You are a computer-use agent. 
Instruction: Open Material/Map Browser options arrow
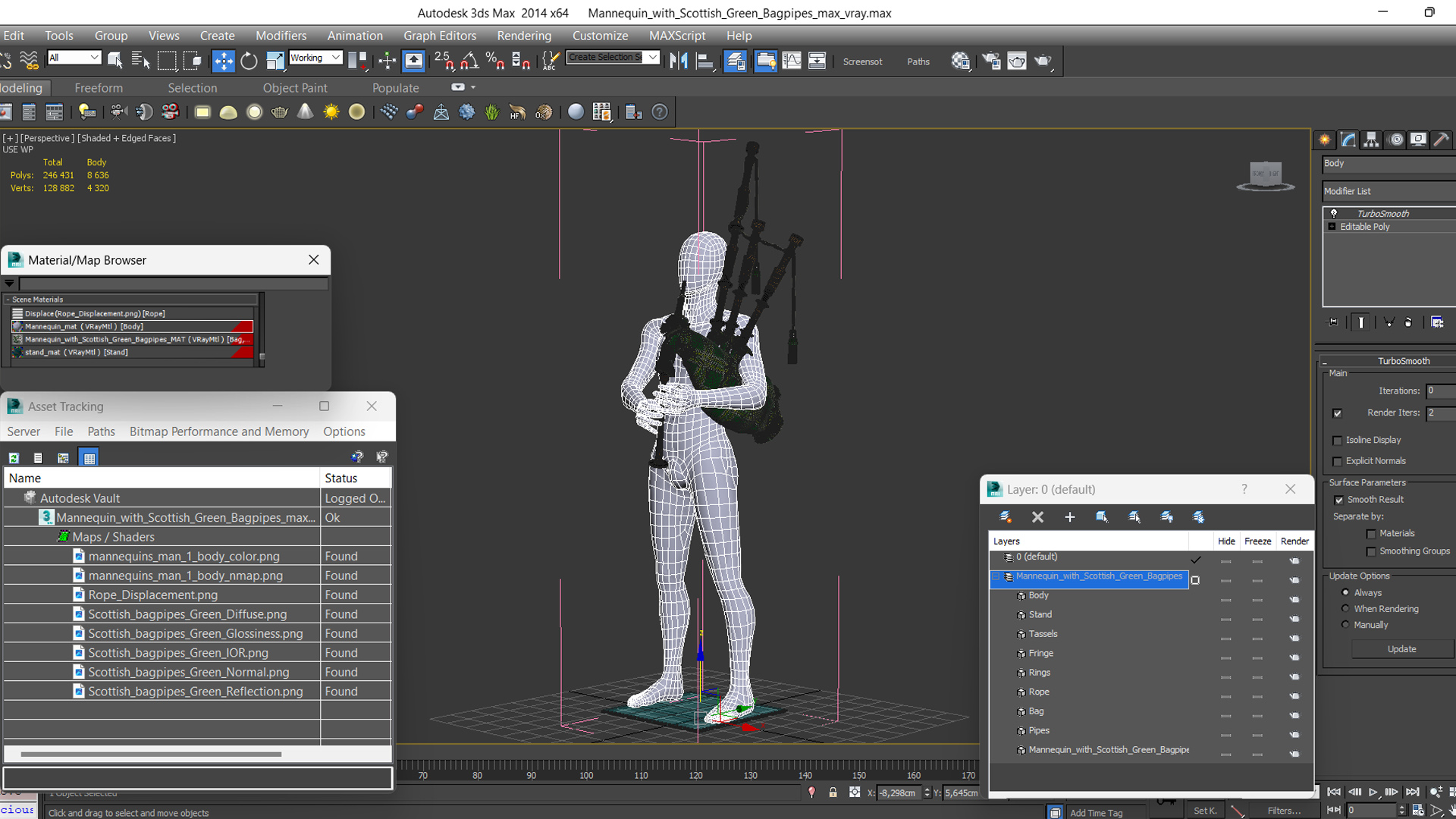9,283
